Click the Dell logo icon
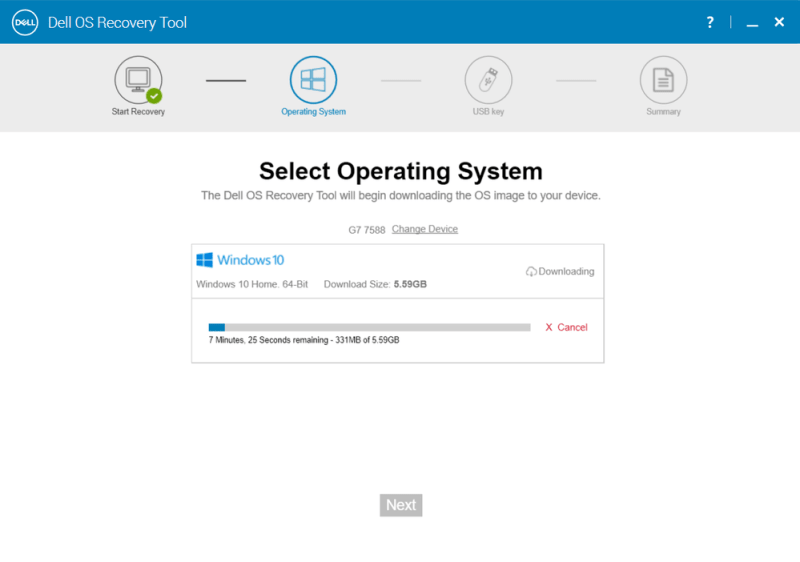The height and width of the screenshot is (562, 800). [x=24, y=22]
